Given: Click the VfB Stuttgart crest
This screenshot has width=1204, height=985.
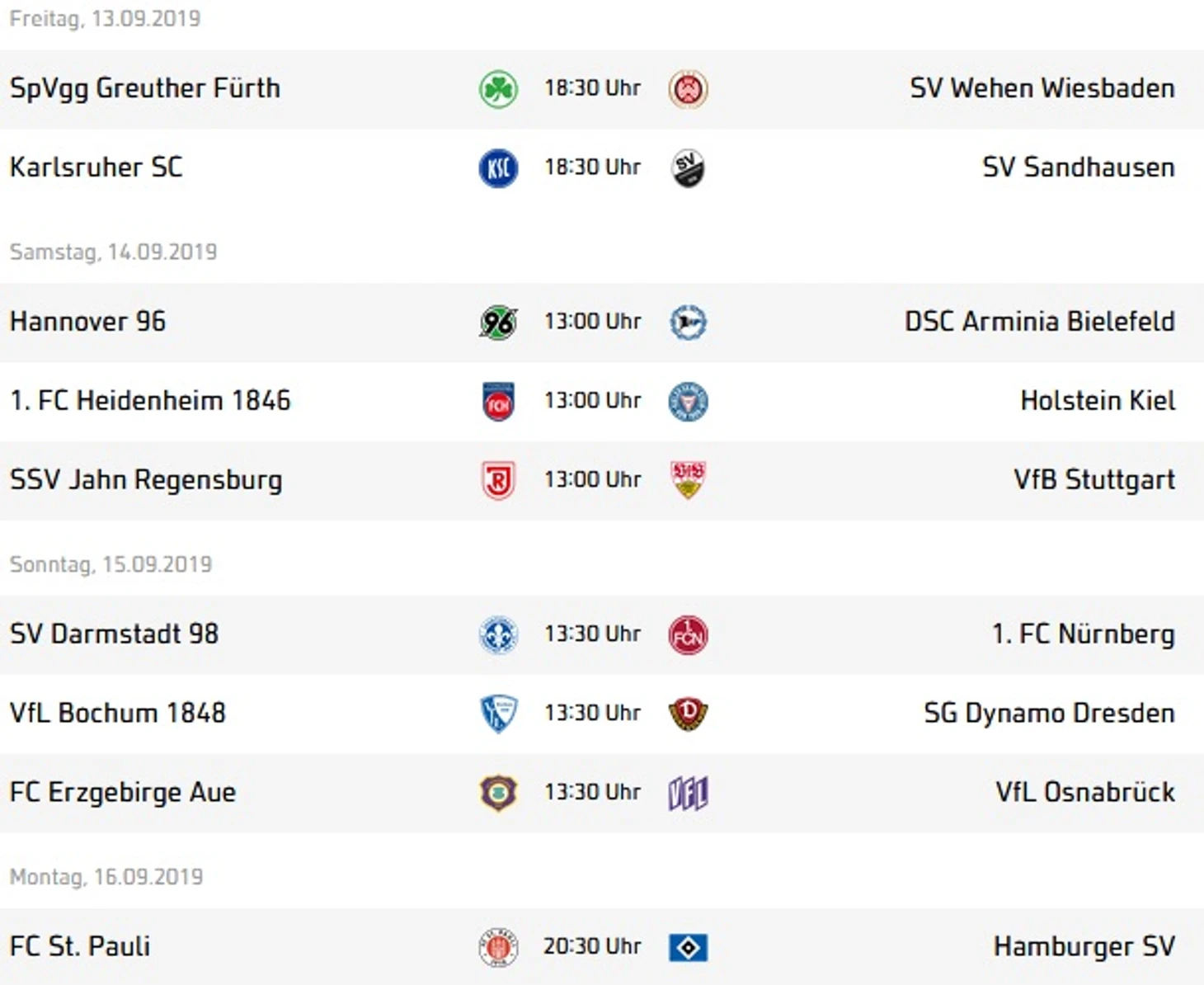Looking at the screenshot, I should click(x=688, y=480).
